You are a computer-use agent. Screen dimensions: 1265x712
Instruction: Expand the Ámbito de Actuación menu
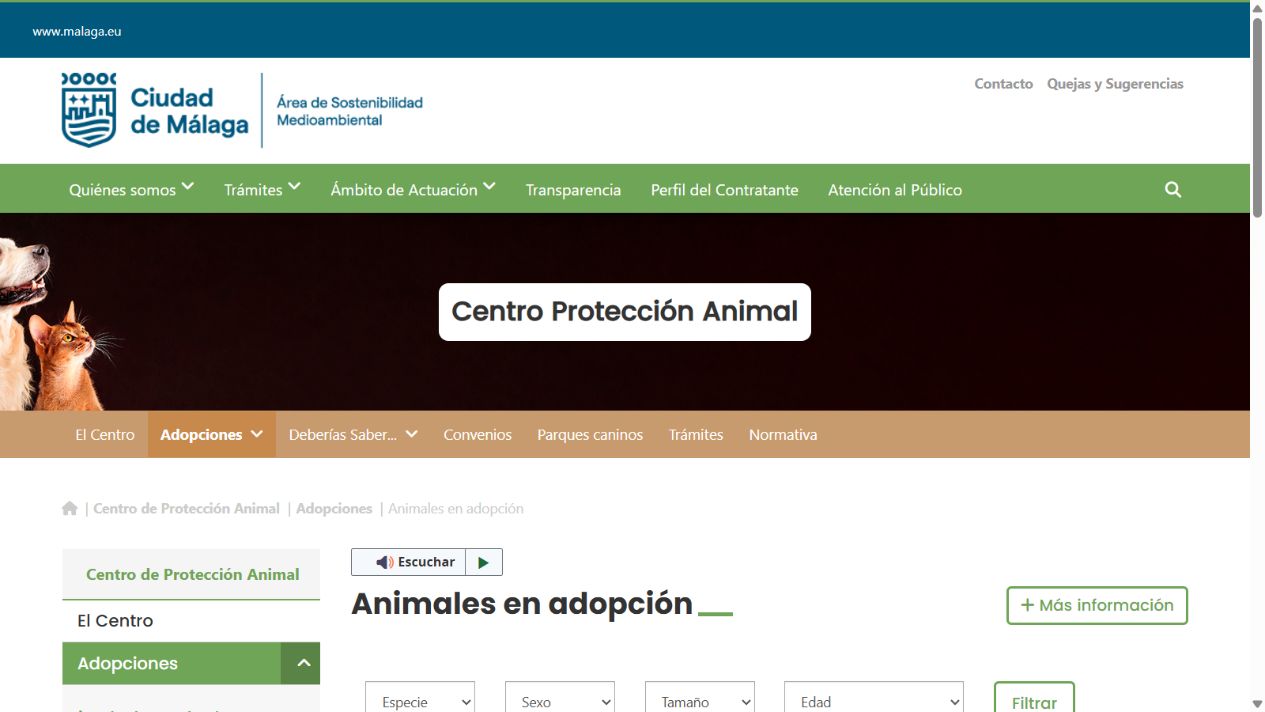413,189
